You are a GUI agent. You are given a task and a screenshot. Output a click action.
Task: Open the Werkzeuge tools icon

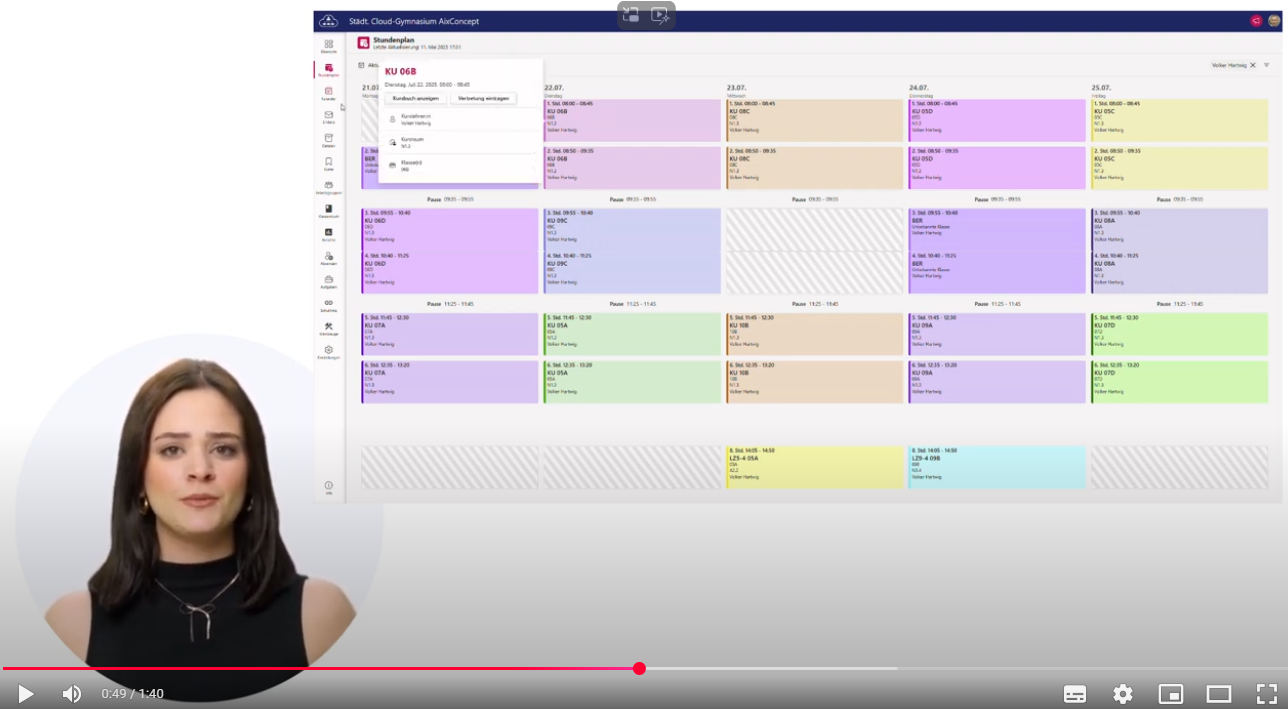pyautogui.click(x=328, y=328)
